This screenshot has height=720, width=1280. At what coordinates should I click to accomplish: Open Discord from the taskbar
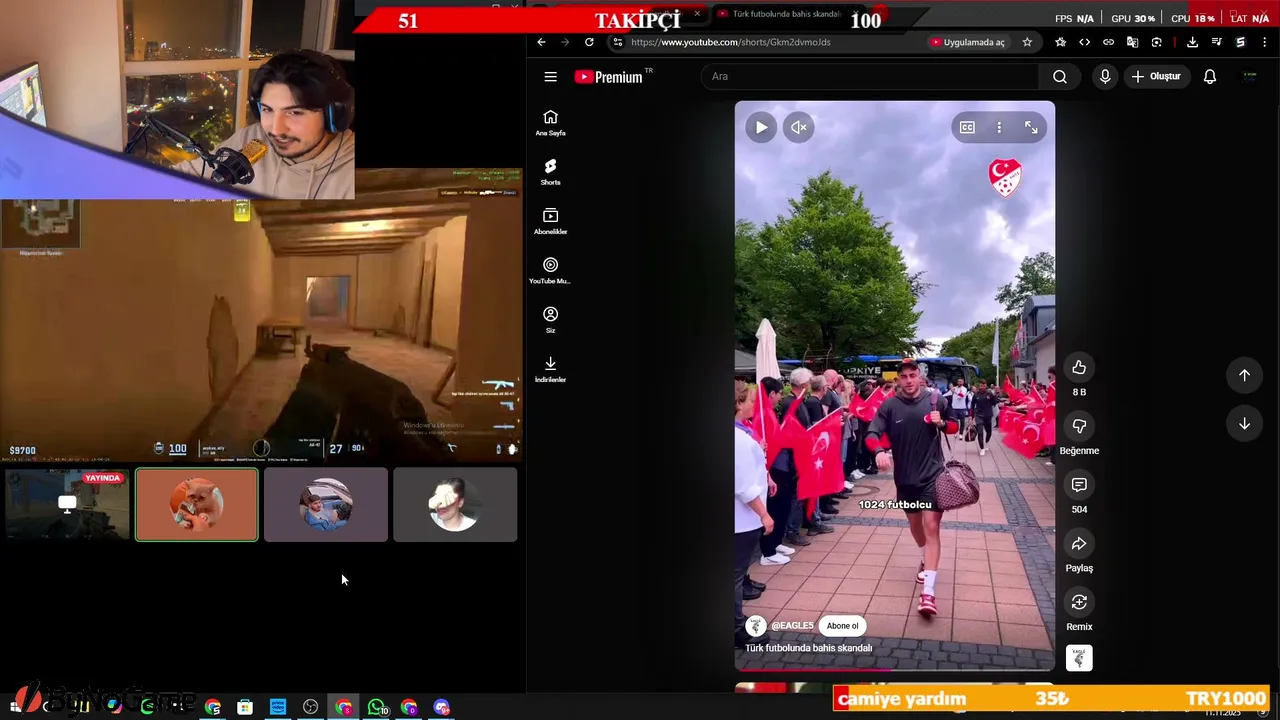point(442,707)
